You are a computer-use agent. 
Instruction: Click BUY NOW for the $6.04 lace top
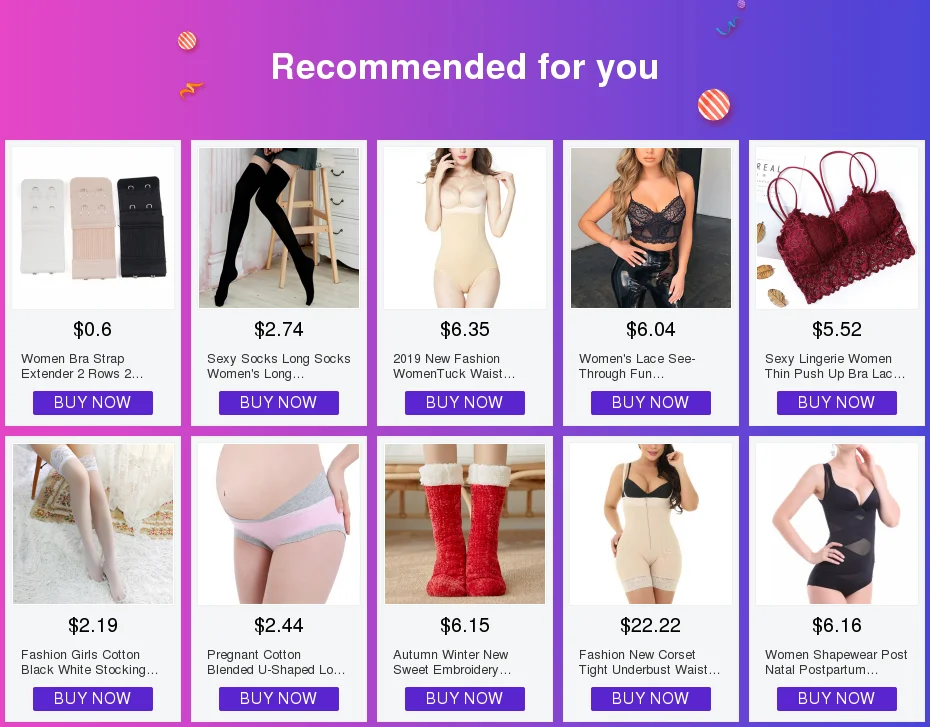coord(651,403)
